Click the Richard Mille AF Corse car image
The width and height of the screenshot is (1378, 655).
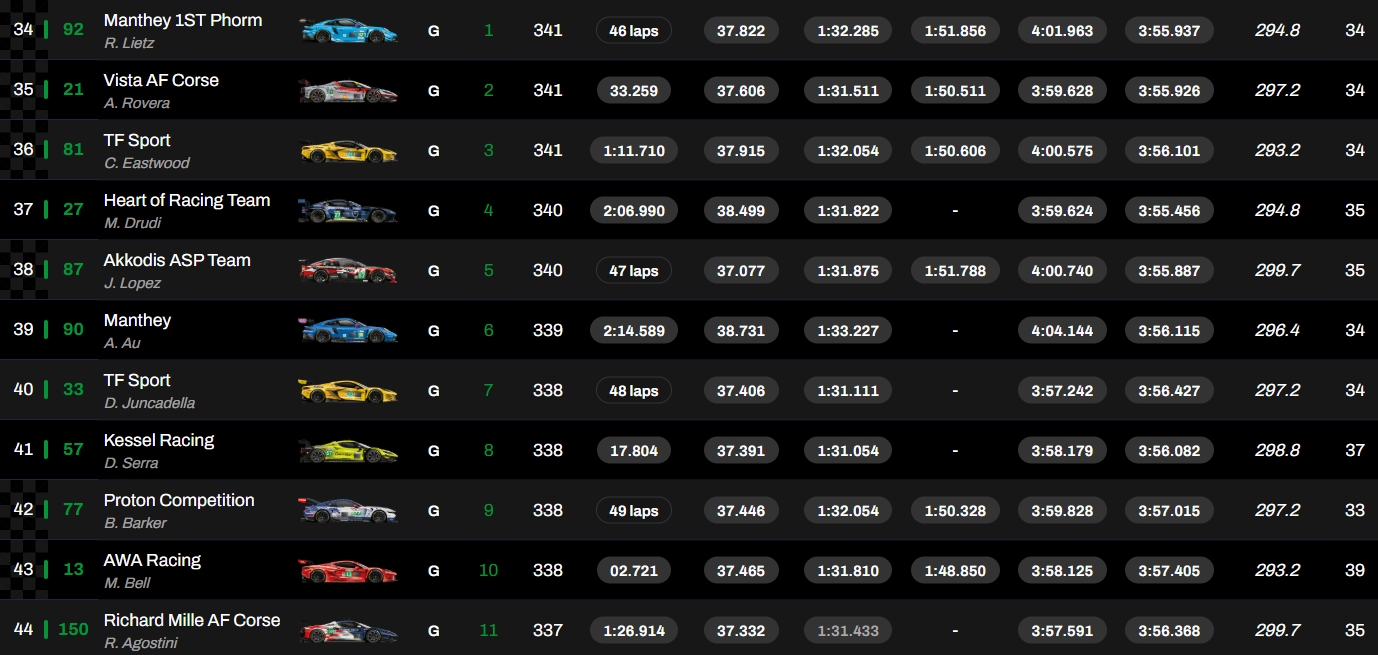348,631
